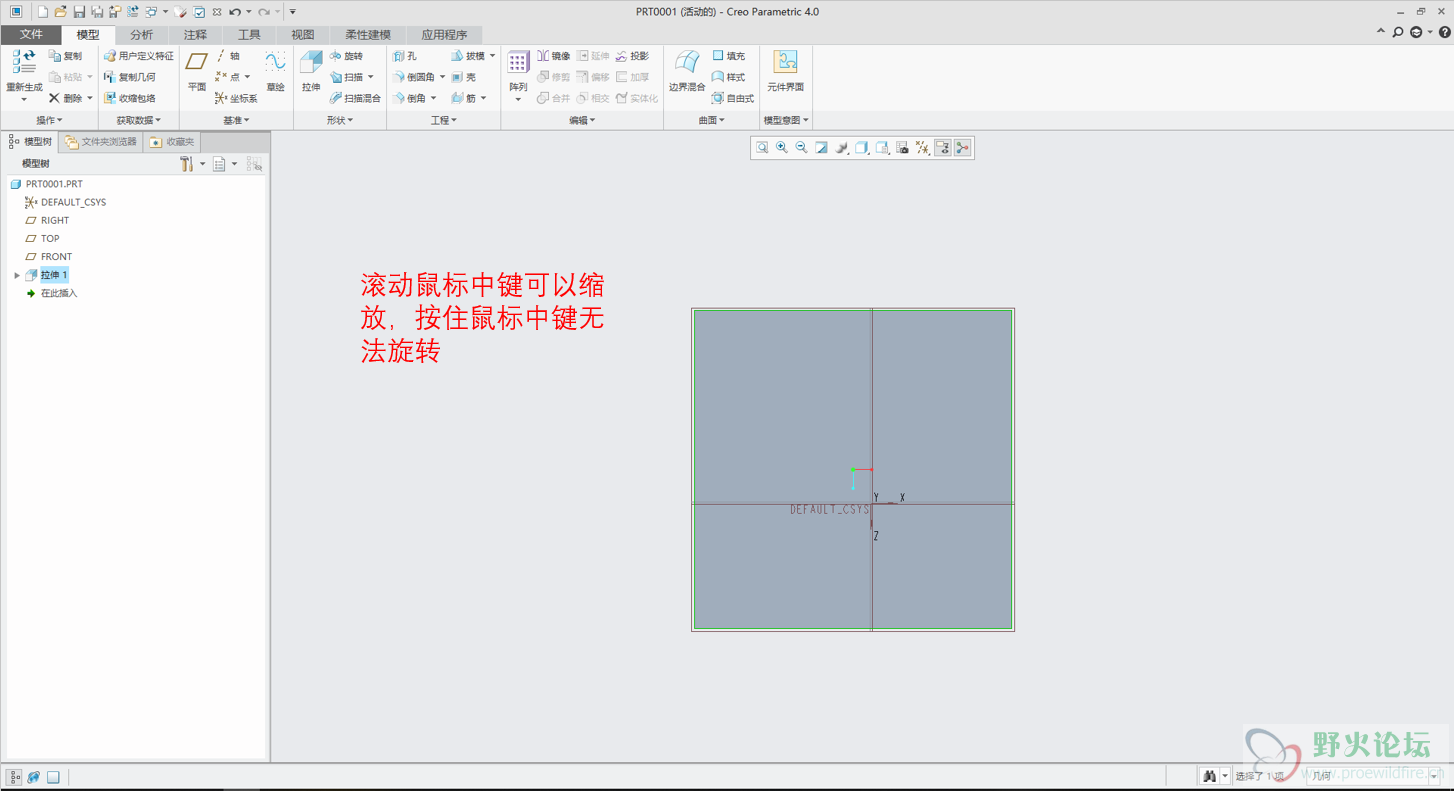The image size is (1454, 791).
Task: Start a 草绘 (Sketch)
Action: pyautogui.click(x=275, y=72)
